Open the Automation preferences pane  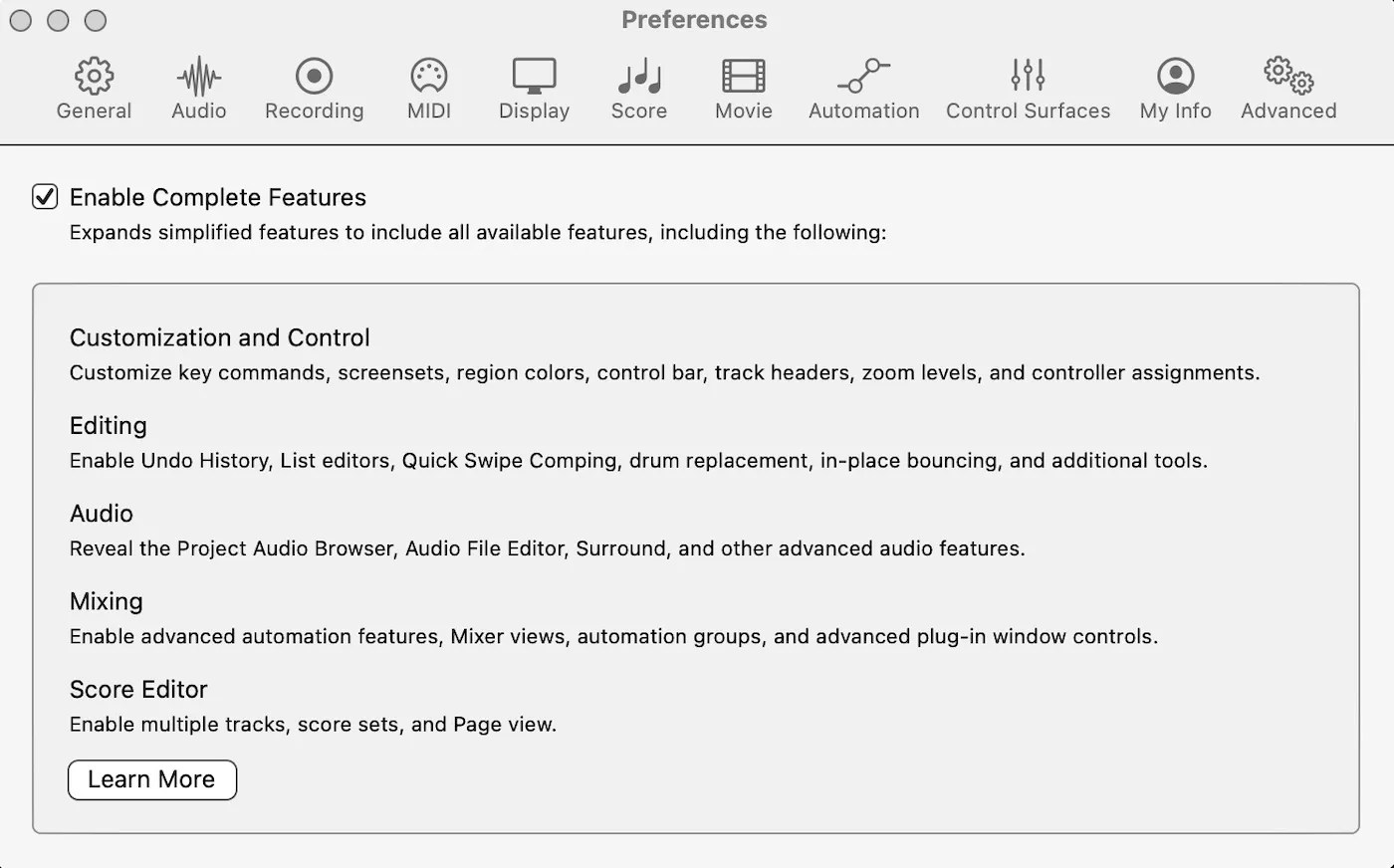click(x=863, y=88)
